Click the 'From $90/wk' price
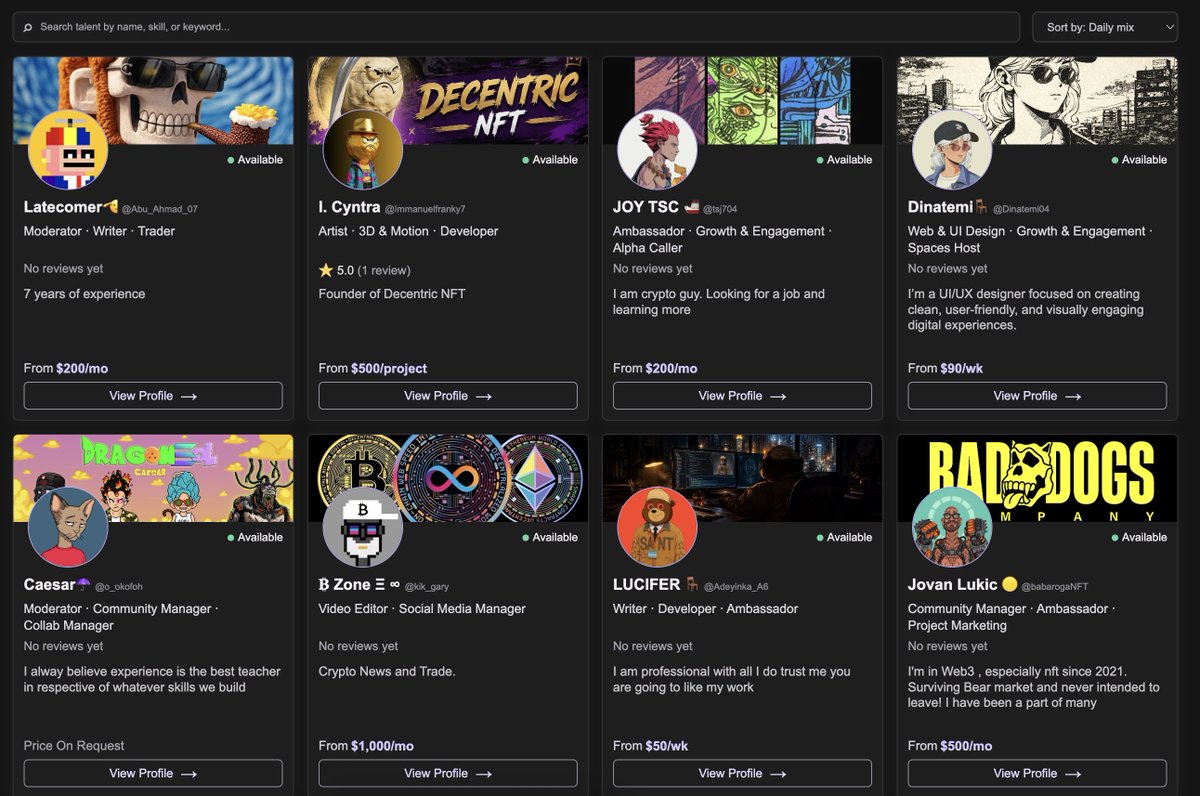This screenshot has height=796, width=1200. pyautogui.click(x=945, y=368)
